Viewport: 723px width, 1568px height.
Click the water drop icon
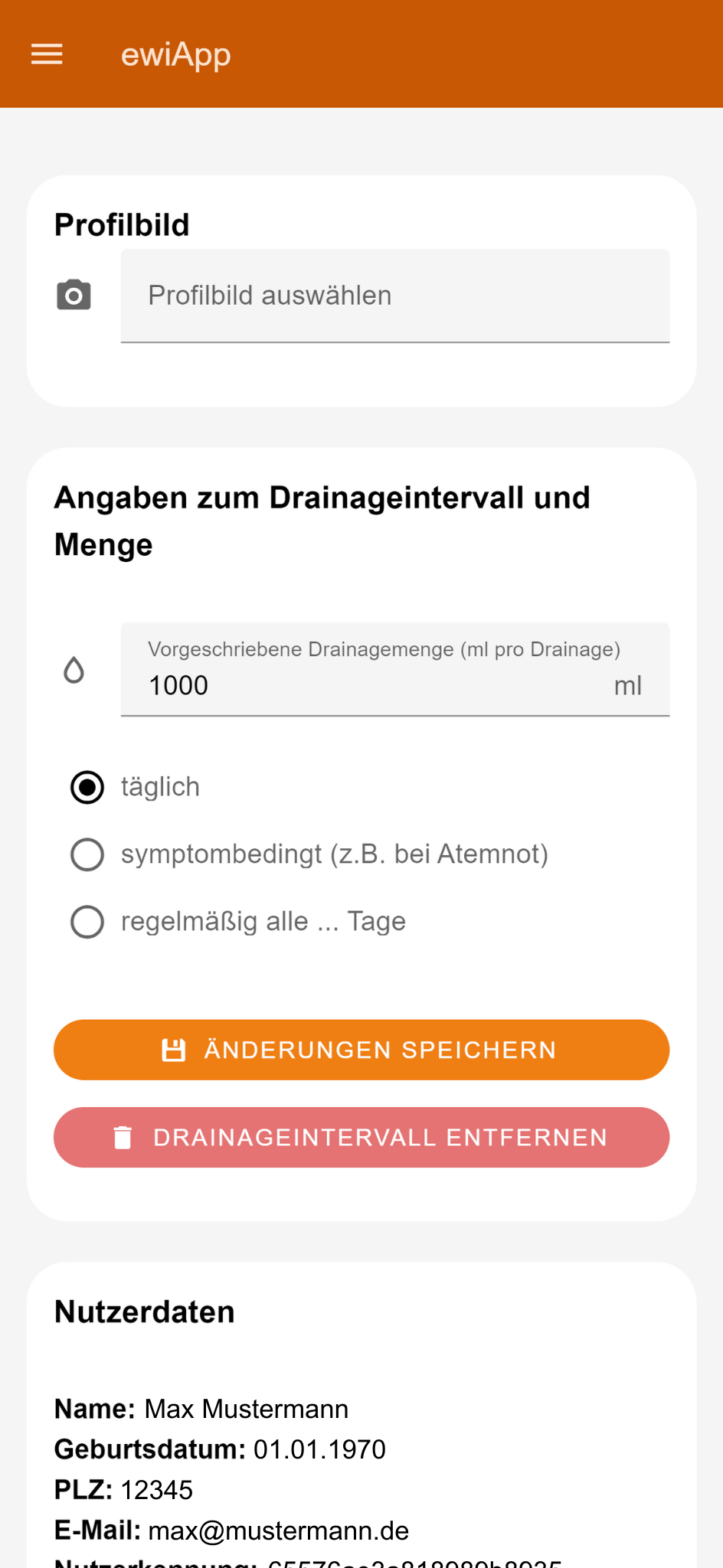click(x=74, y=670)
